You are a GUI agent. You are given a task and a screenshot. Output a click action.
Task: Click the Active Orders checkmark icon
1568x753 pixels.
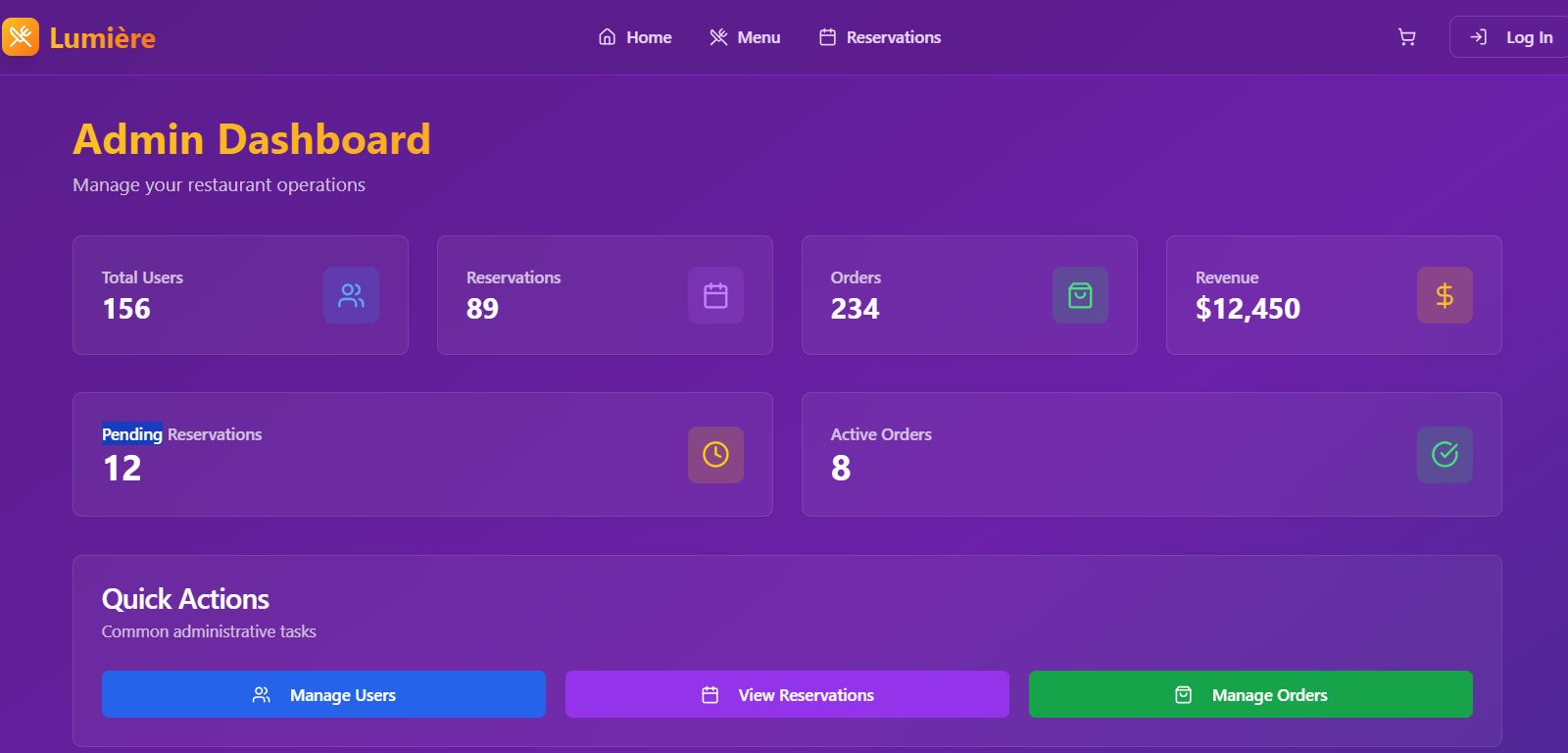pyautogui.click(x=1445, y=455)
